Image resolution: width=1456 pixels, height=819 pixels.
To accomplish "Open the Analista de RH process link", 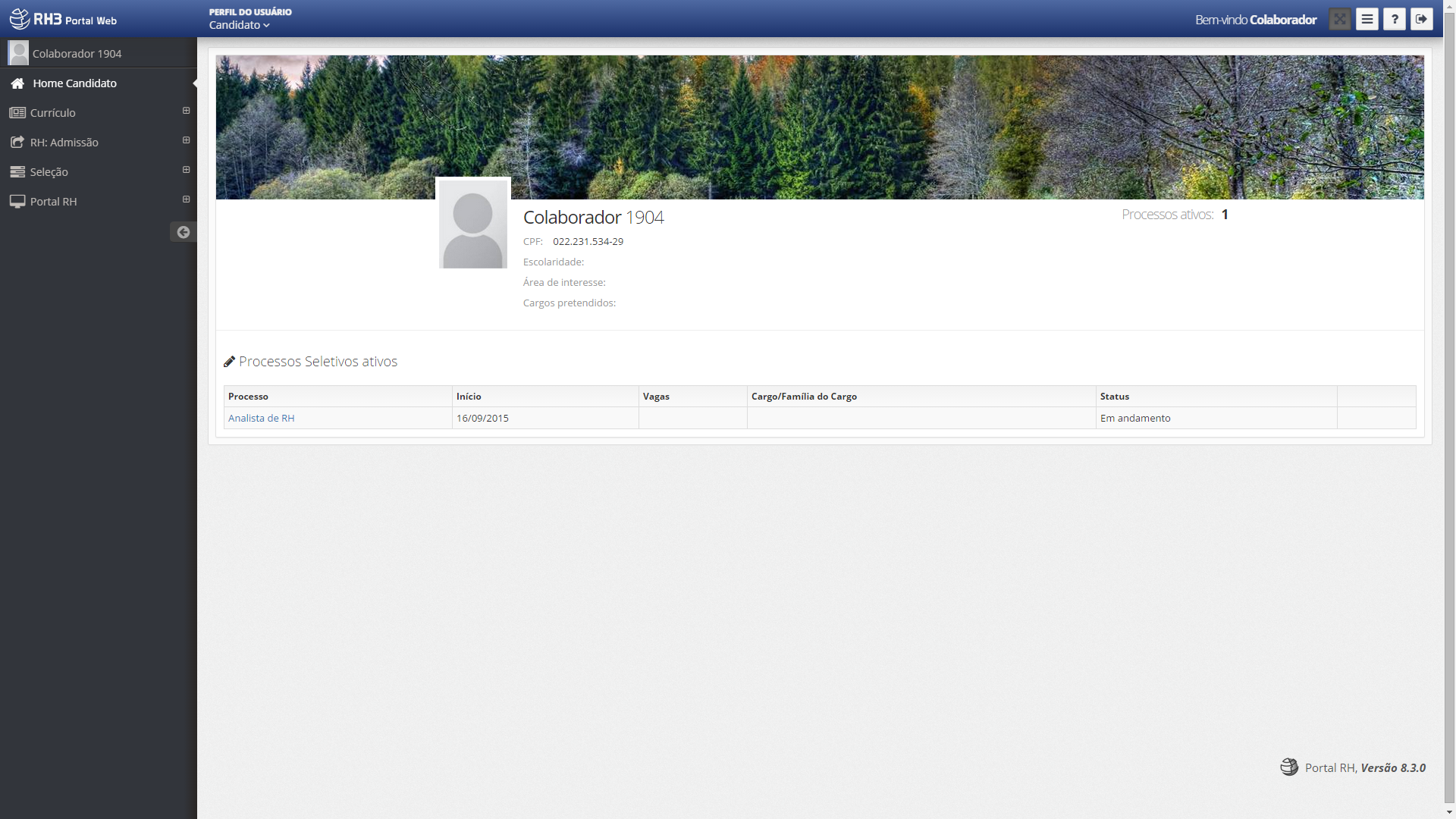I will coord(261,418).
